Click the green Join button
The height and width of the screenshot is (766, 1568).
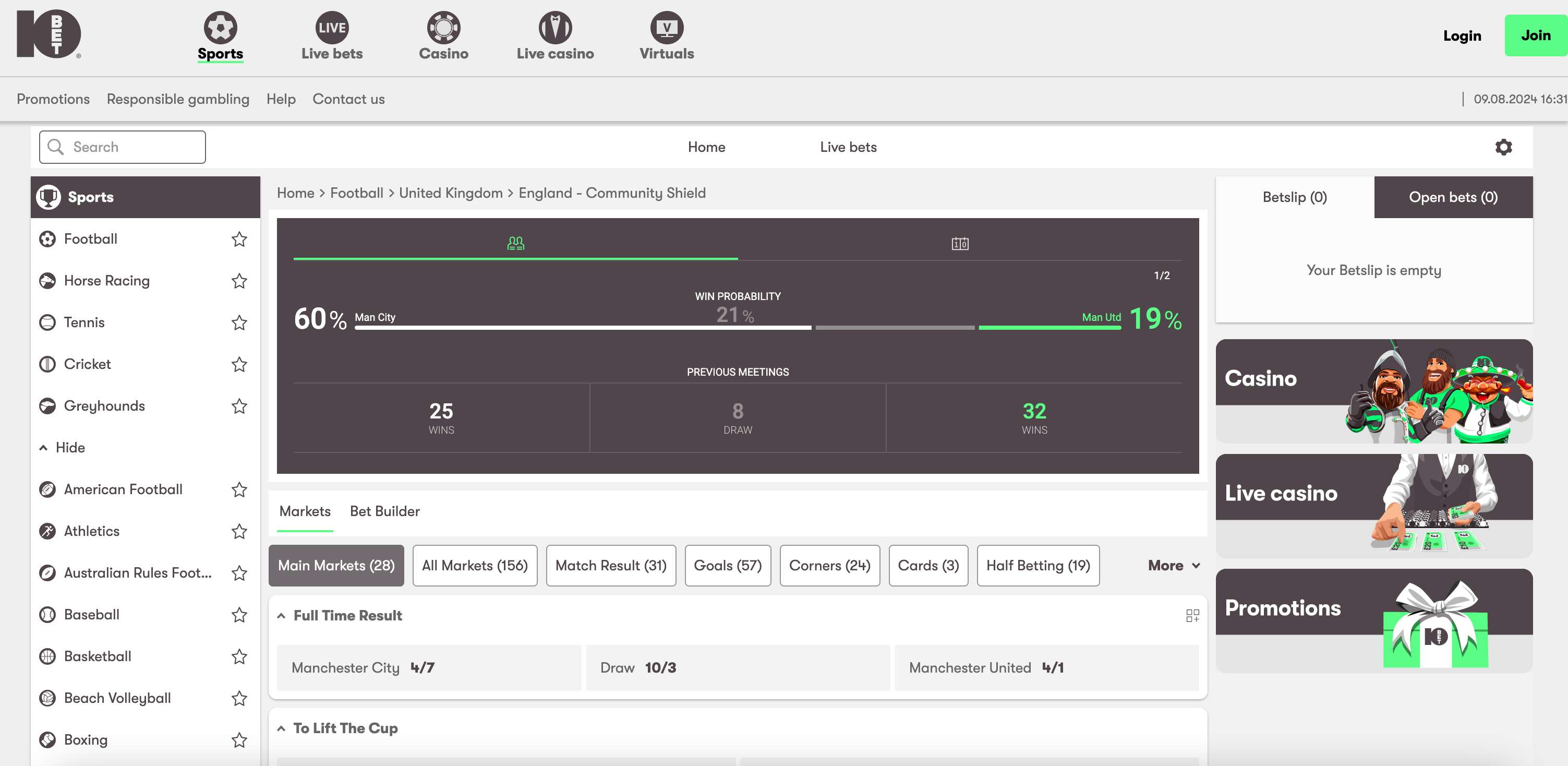pyautogui.click(x=1536, y=35)
